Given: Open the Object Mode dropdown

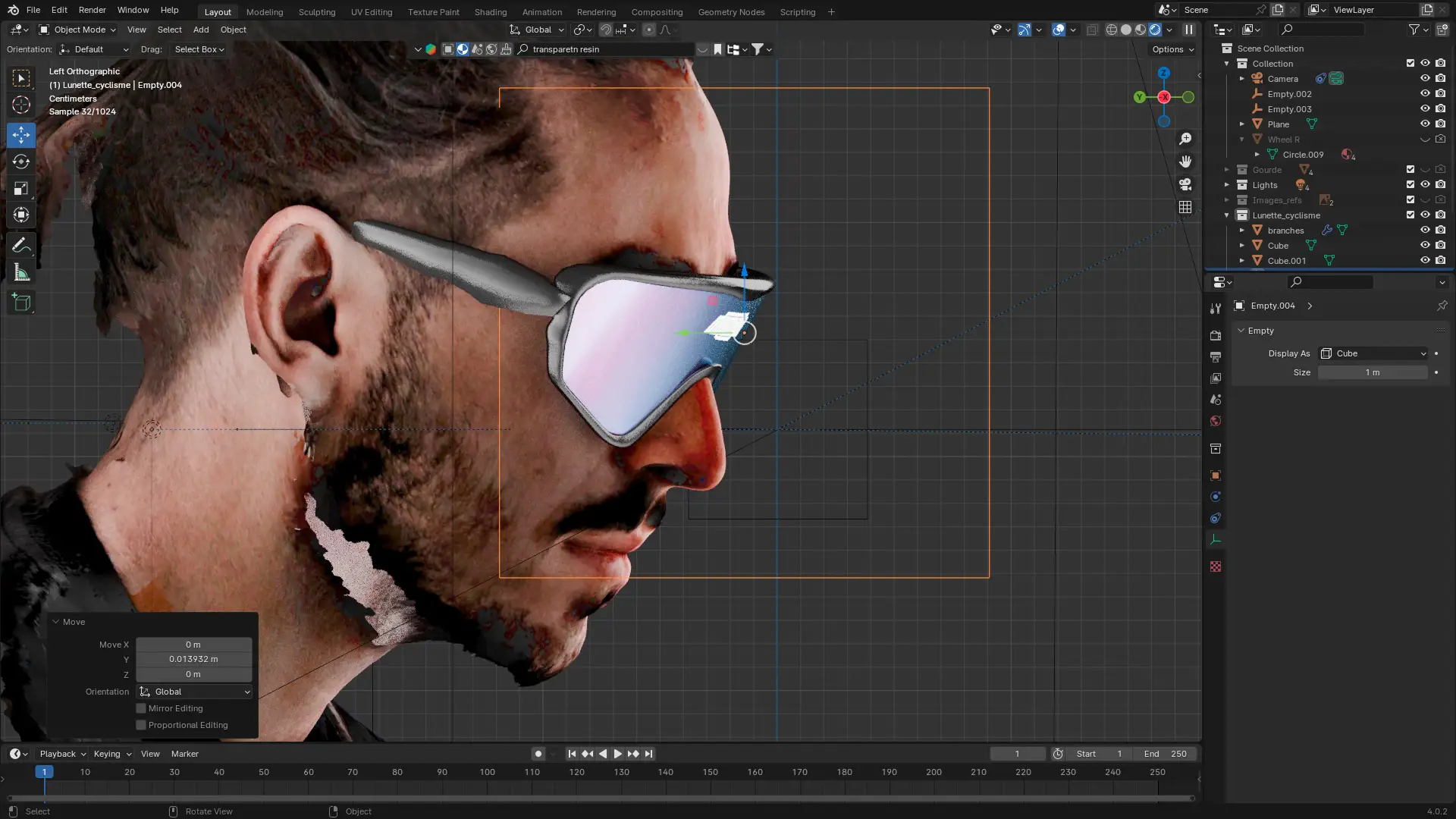Looking at the screenshot, I should coord(77,30).
